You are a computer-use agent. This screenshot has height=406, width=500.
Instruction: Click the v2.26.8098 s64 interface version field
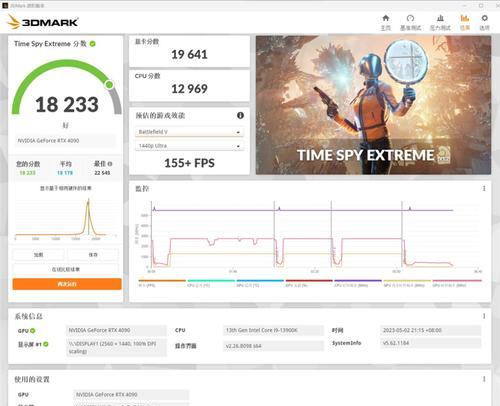[x=273, y=346]
